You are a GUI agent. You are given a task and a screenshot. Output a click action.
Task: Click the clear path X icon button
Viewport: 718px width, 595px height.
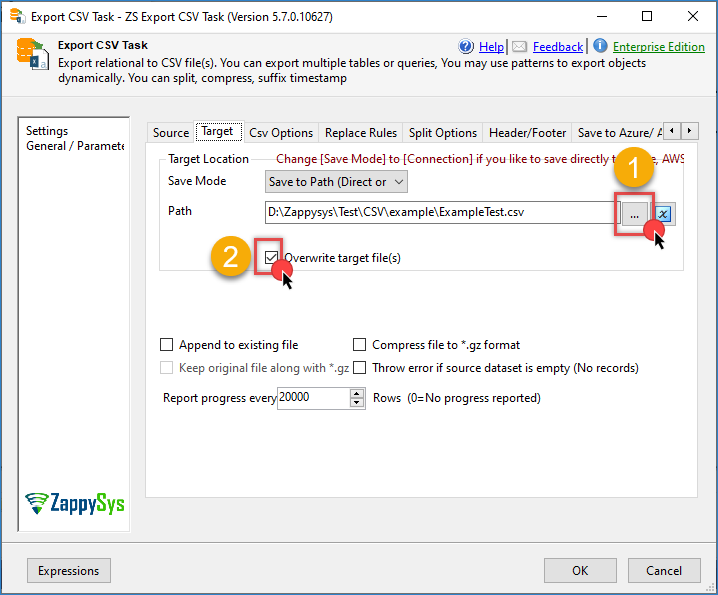(x=663, y=213)
